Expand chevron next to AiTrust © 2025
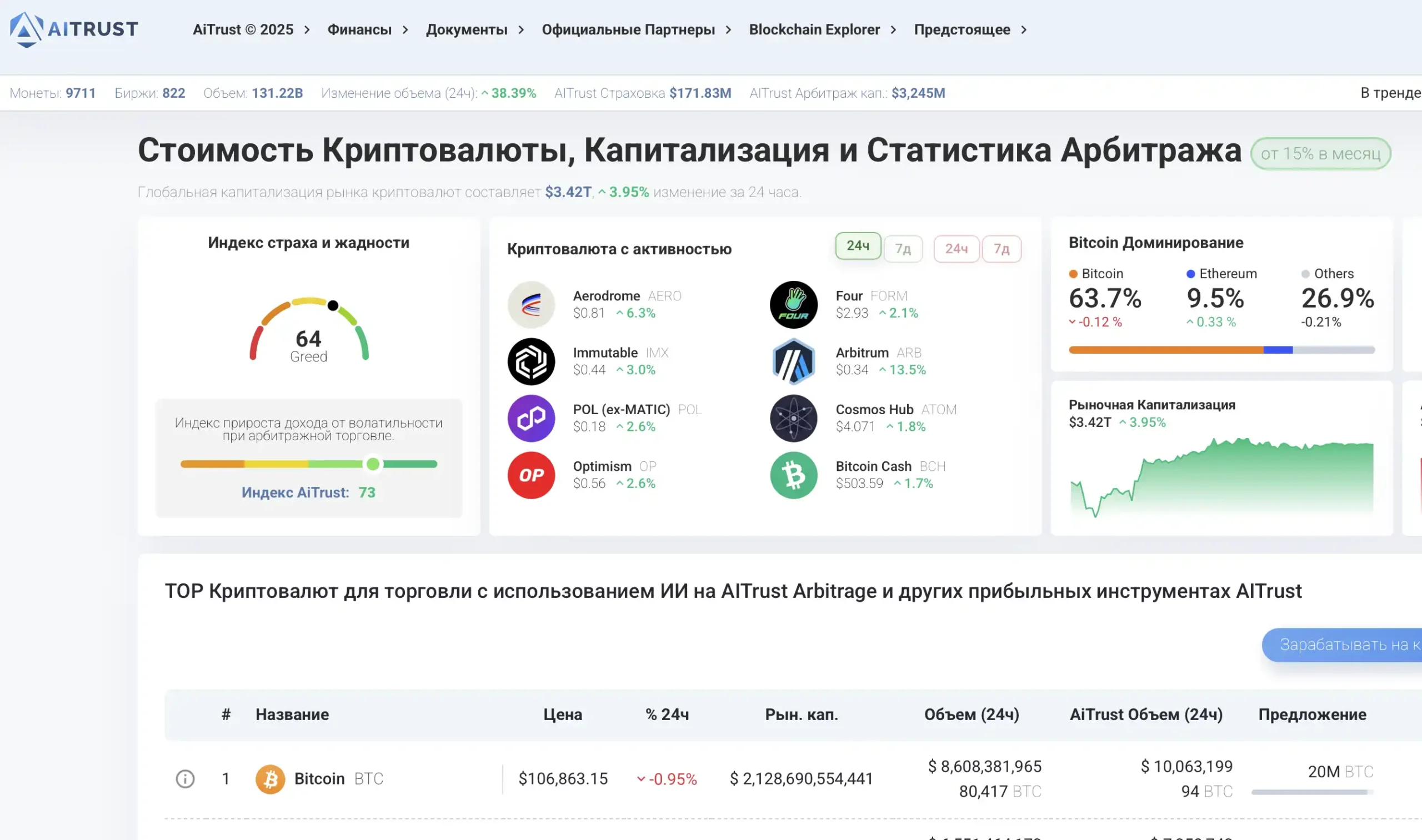 (x=307, y=29)
